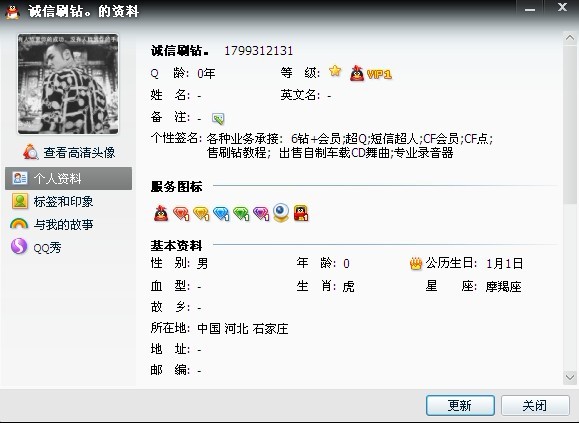The width and height of the screenshot is (579, 423).
Task: Click the yellow diamond service icon
Action: click(201, 213)
